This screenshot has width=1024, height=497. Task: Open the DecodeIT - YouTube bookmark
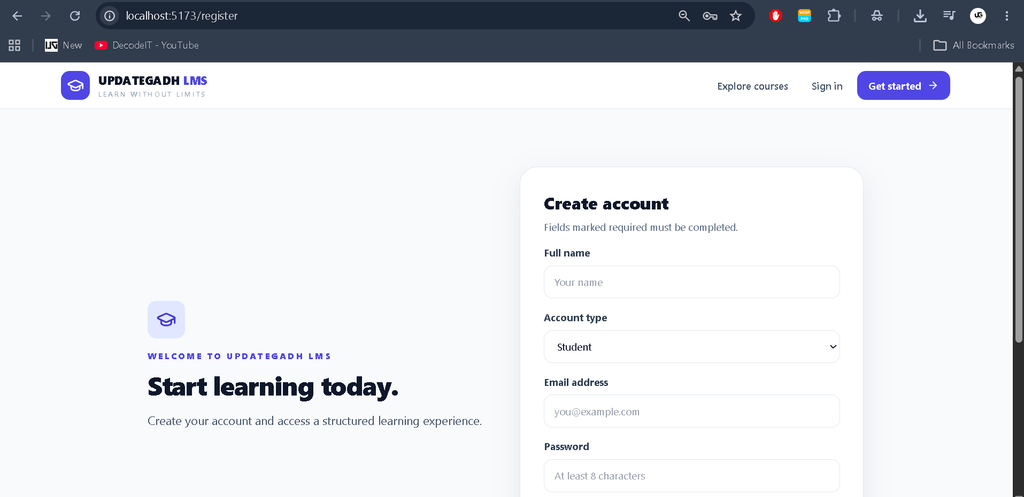(x=147, y=45)
